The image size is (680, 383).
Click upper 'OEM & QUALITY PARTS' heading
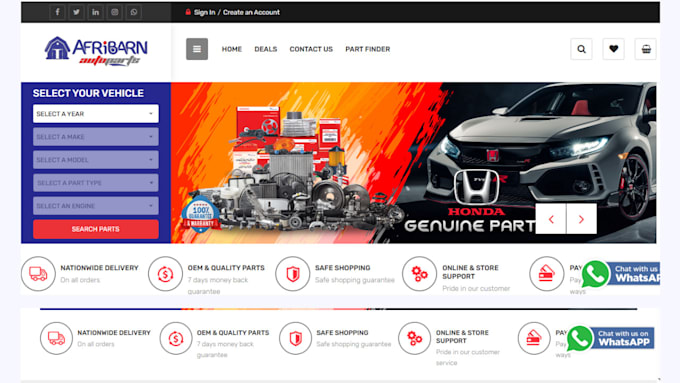226,268
